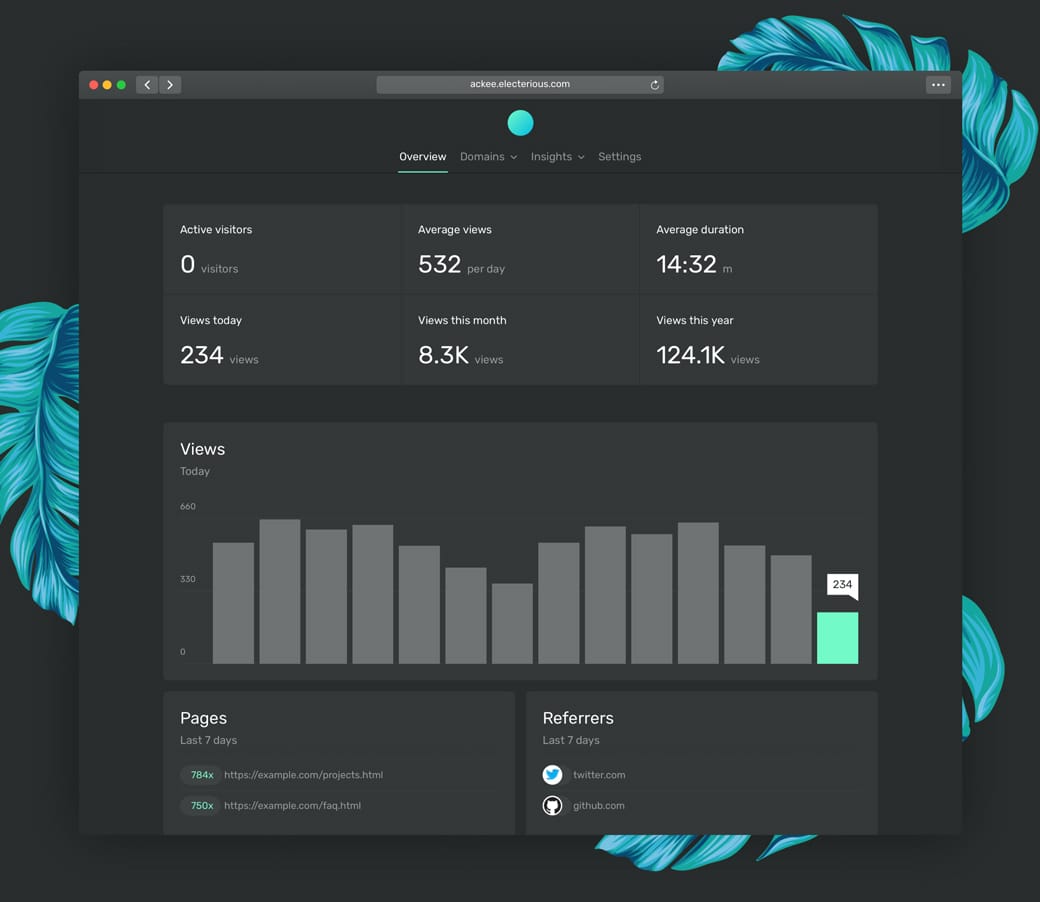The height and width of the screenshot is (902, 1040).
Task: Open the Settings tab
Action: (619, 157)
